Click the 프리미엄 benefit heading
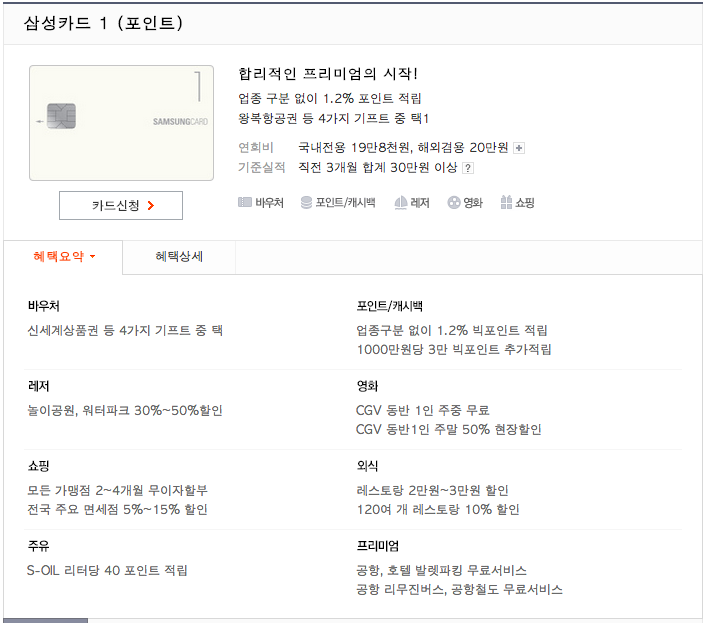 [x=378, y=546]
